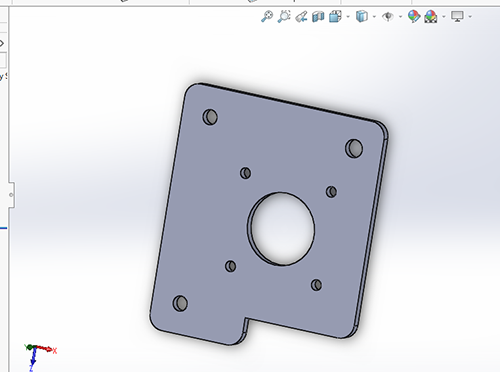Select the top-right corner mounting hole
The height and width of the screenshot is (372, 500).
[x=354, y=148]
